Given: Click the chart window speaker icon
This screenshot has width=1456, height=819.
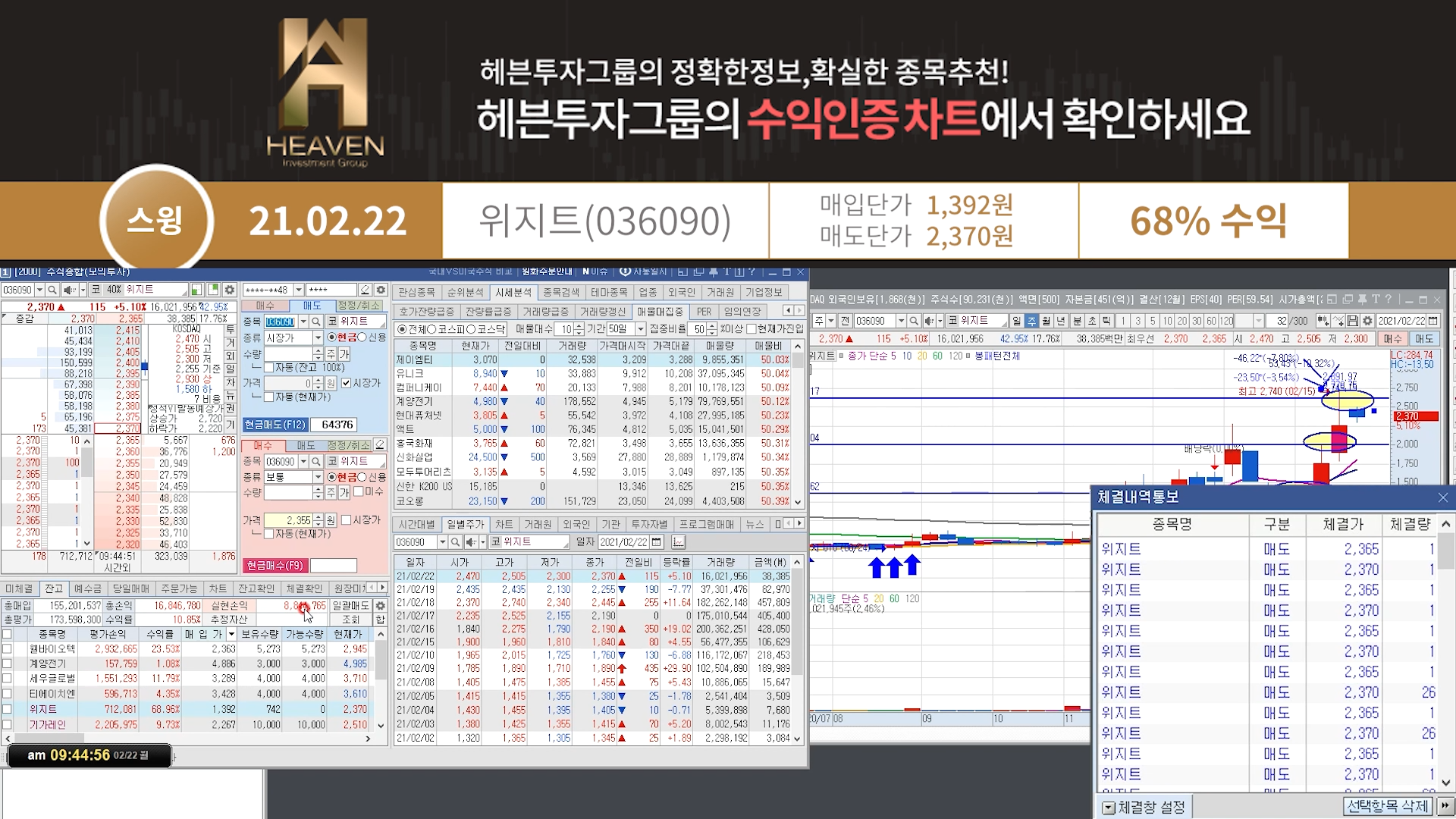Looking at the screenshot, I should pos(929,321).
